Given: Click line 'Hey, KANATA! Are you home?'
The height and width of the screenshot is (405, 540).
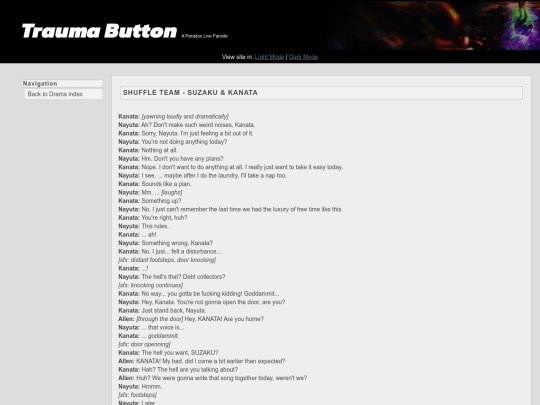Looking at the screenshot, I should pyautogui.click(x=224, y=319).
